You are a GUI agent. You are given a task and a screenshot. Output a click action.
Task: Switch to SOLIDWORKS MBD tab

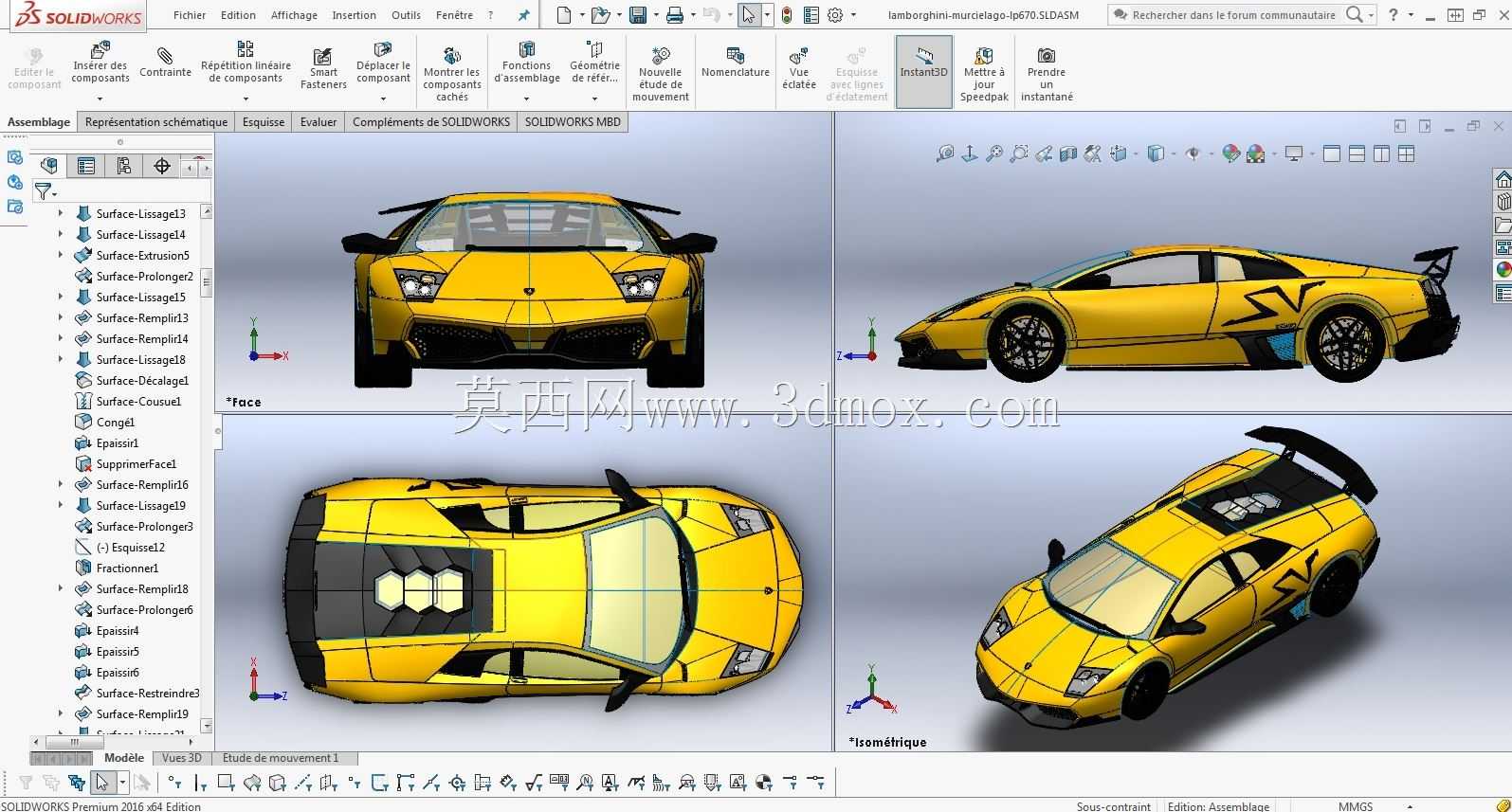(x=573, y=121)
